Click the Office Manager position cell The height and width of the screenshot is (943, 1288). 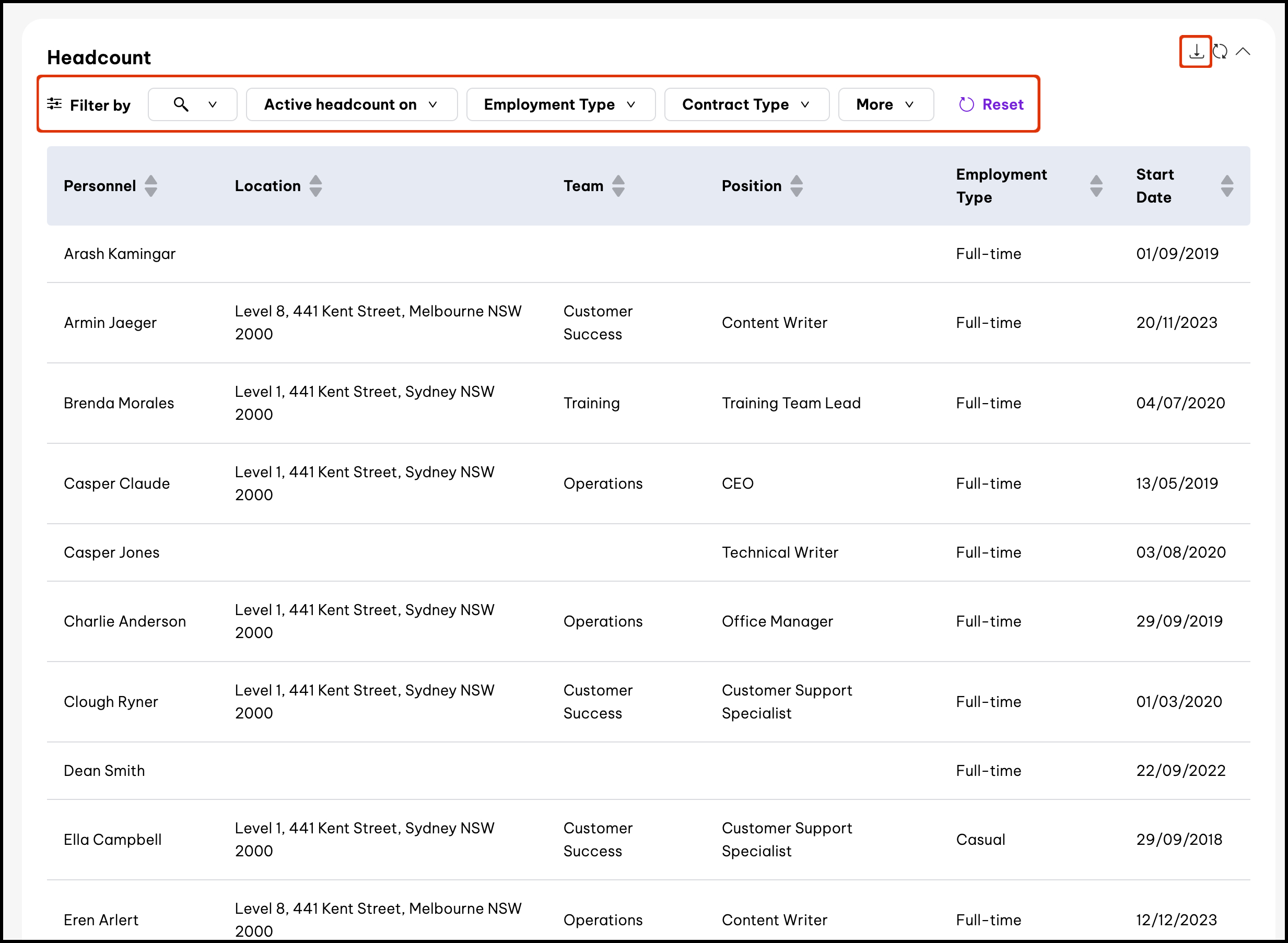click(x=778, y=622)
